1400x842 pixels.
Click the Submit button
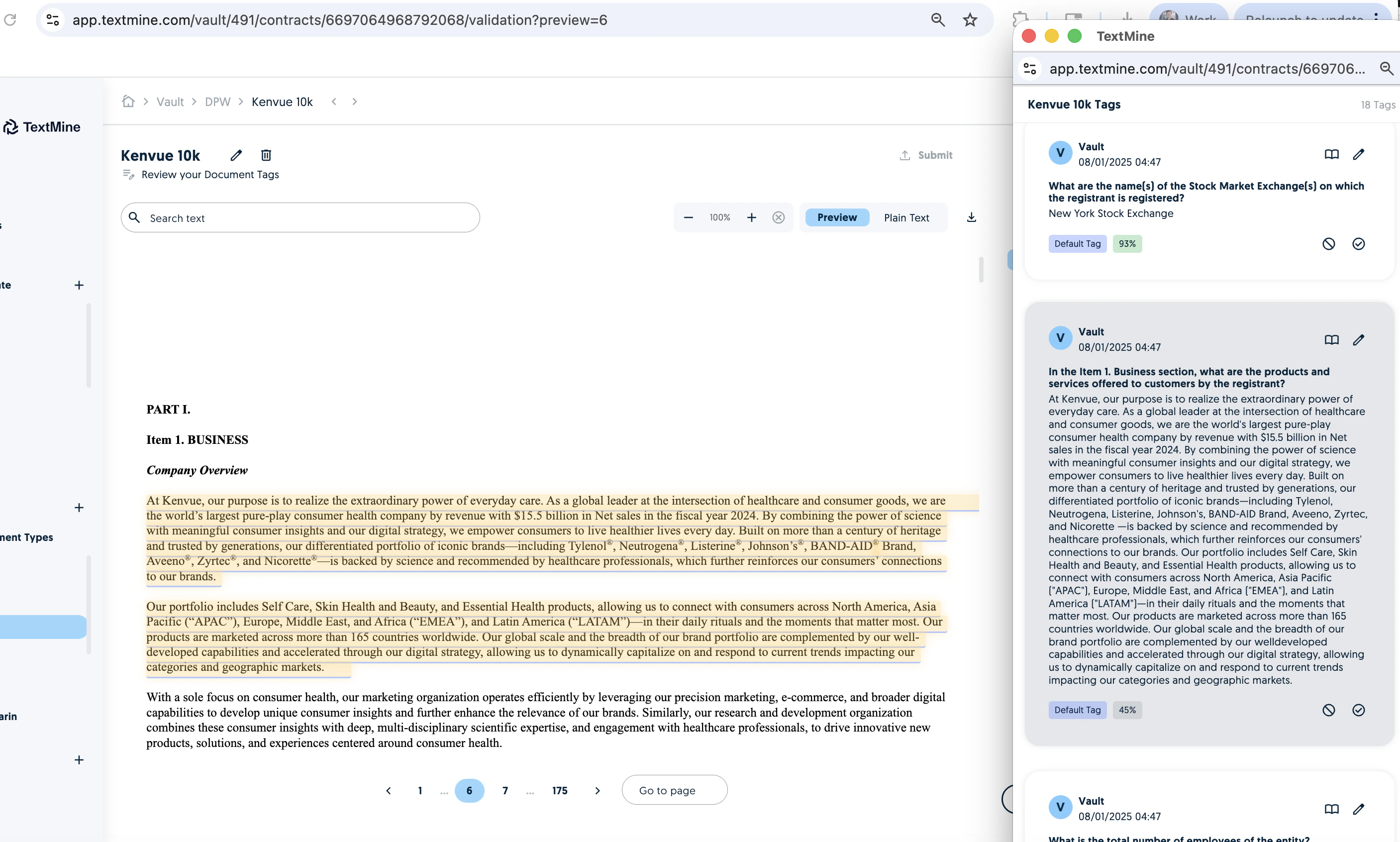pyautogui.click(x=926, y=155)
